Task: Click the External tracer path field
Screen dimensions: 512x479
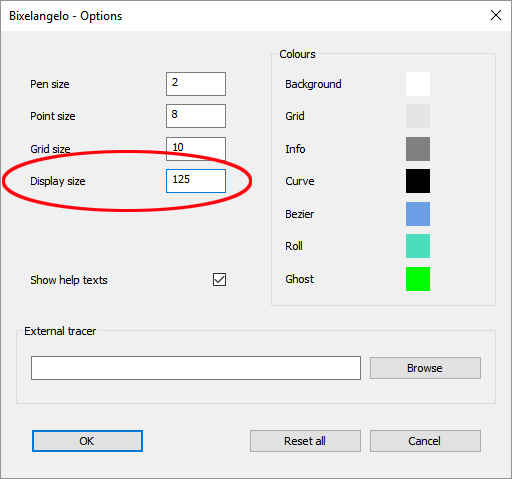Action: [x=196, y=368]
